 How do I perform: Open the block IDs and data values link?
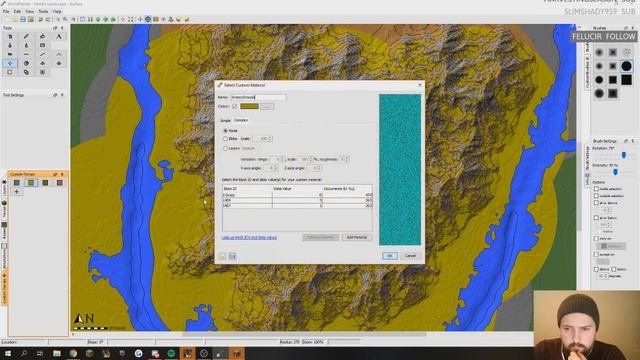249,237
